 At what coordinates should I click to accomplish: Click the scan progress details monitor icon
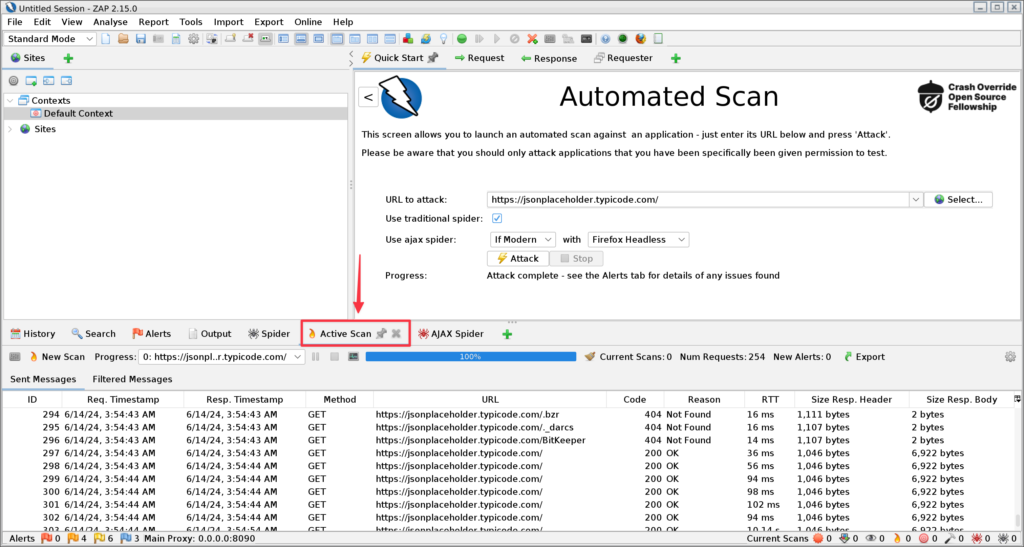pyautogui.click(x=353, y=356)
